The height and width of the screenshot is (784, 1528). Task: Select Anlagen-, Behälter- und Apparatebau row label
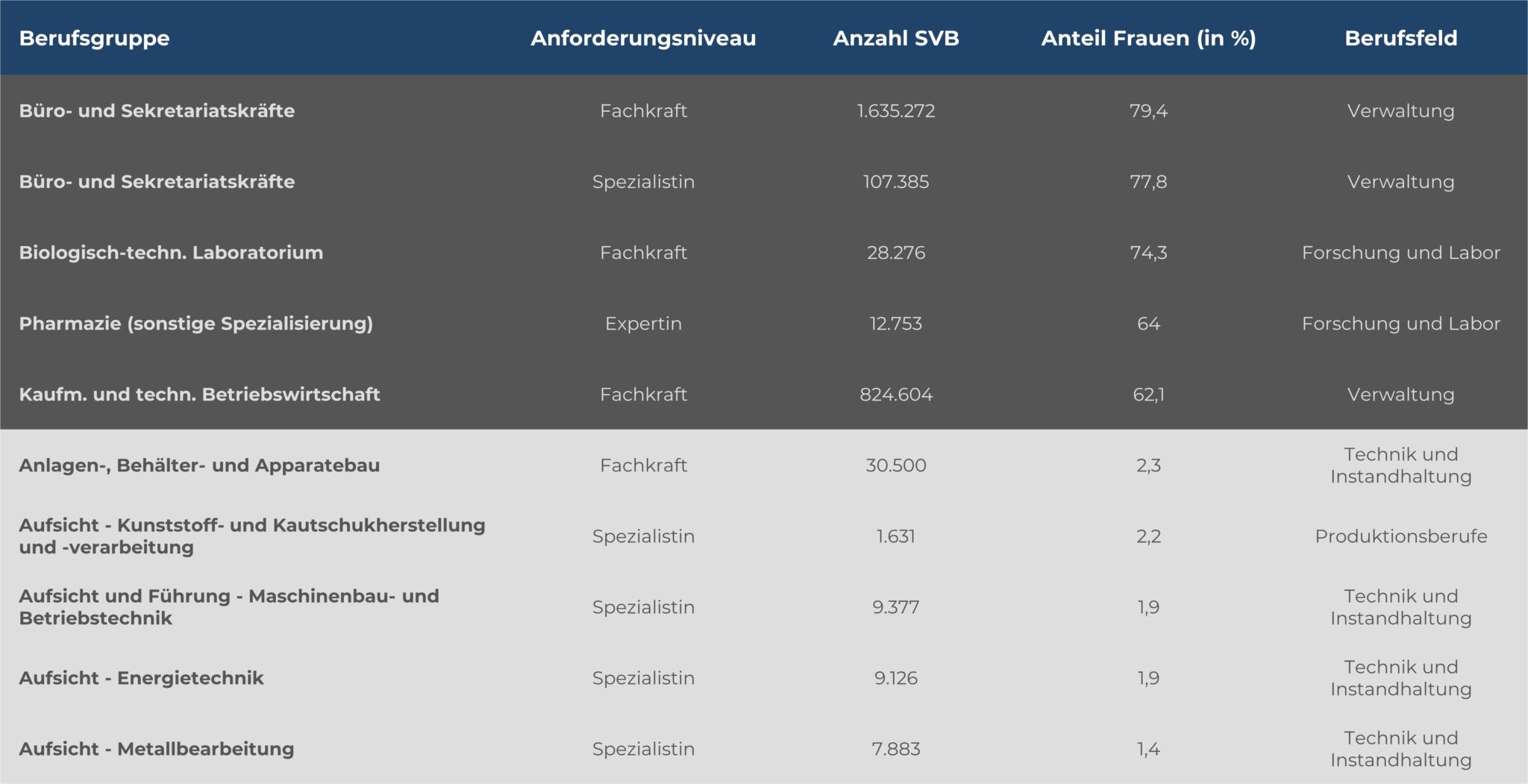[199, 465]
